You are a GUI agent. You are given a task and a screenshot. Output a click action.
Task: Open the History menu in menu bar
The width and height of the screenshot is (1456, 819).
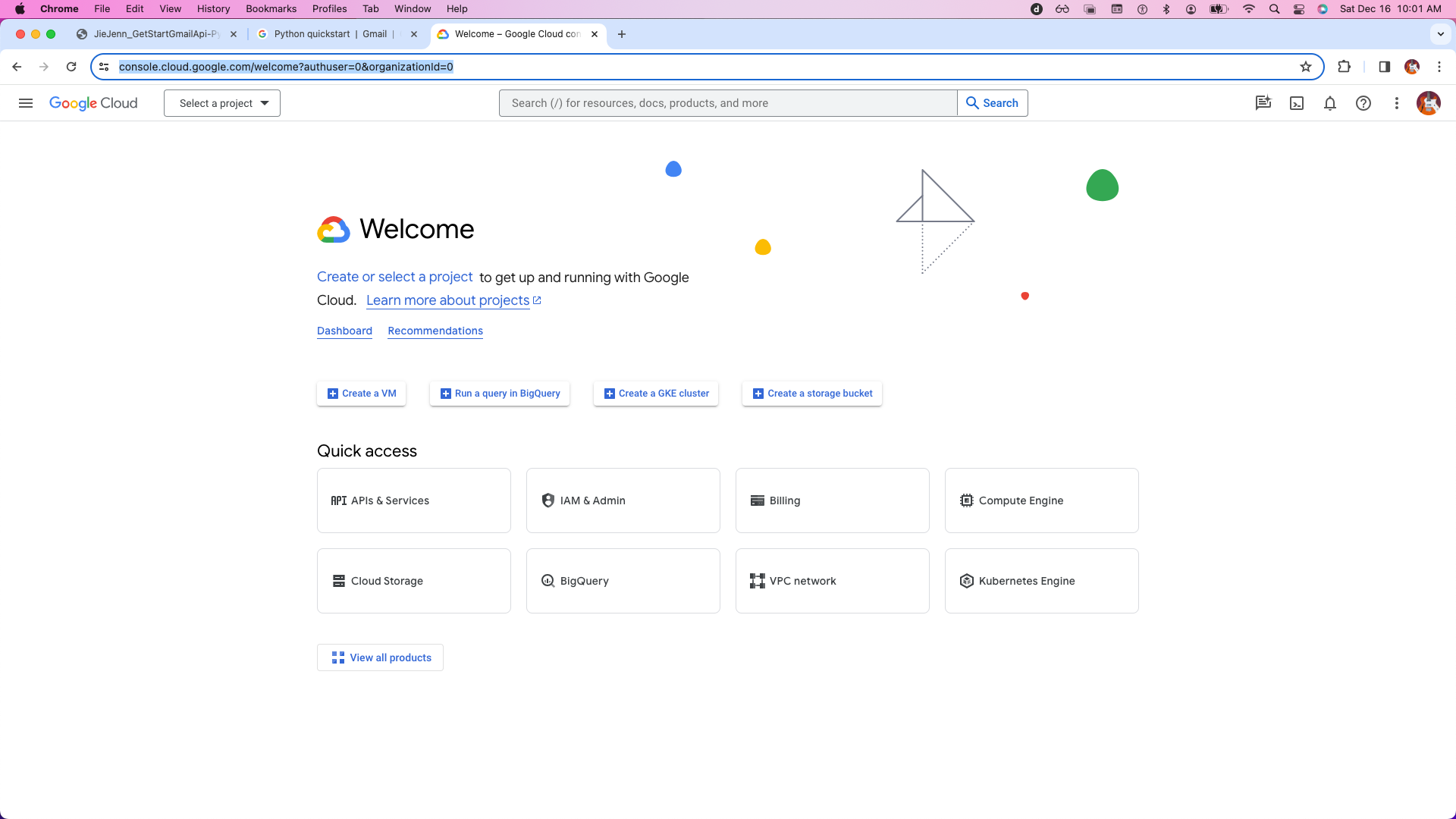213,9
